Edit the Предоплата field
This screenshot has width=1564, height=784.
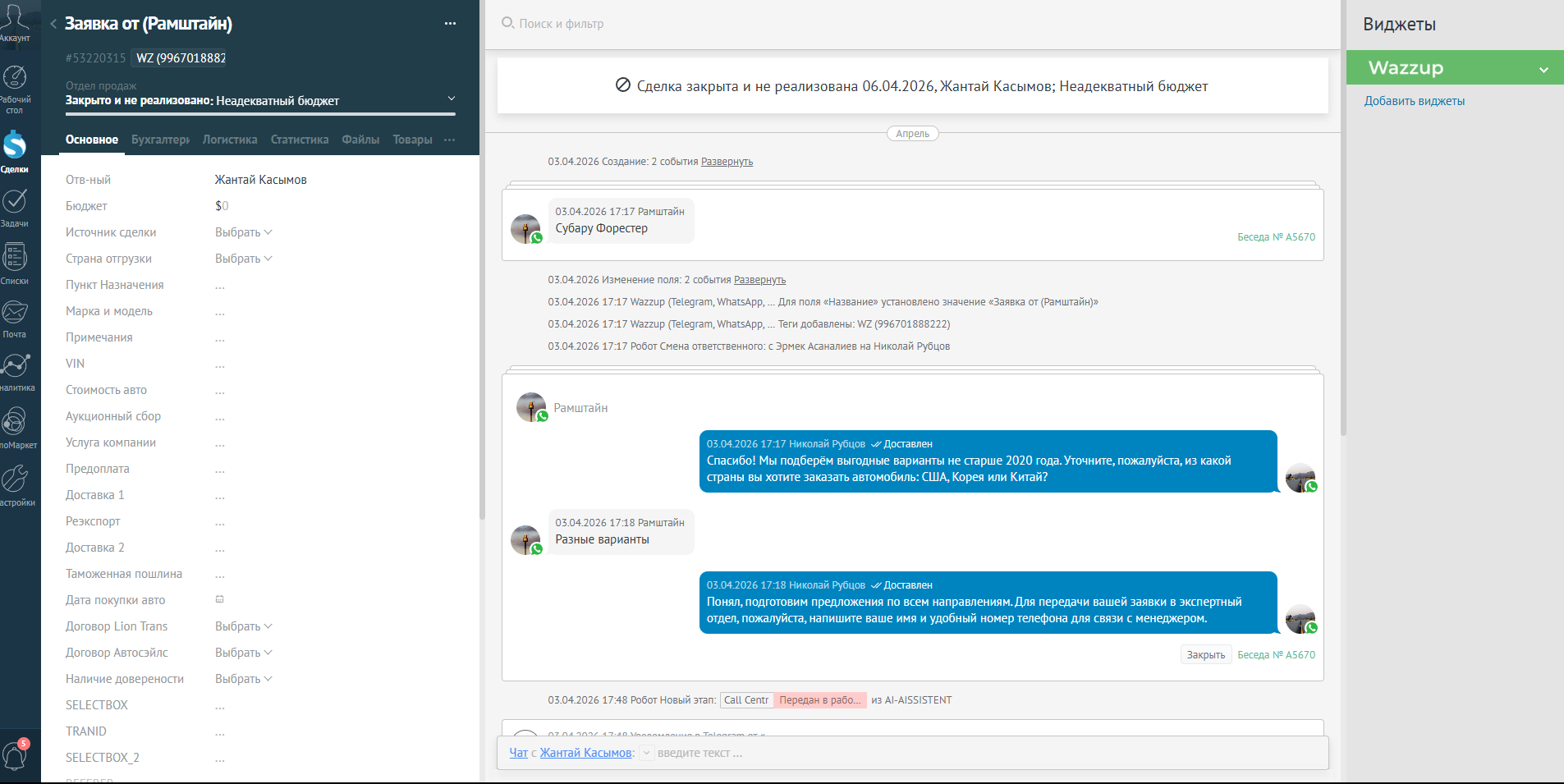click(219, 470)
